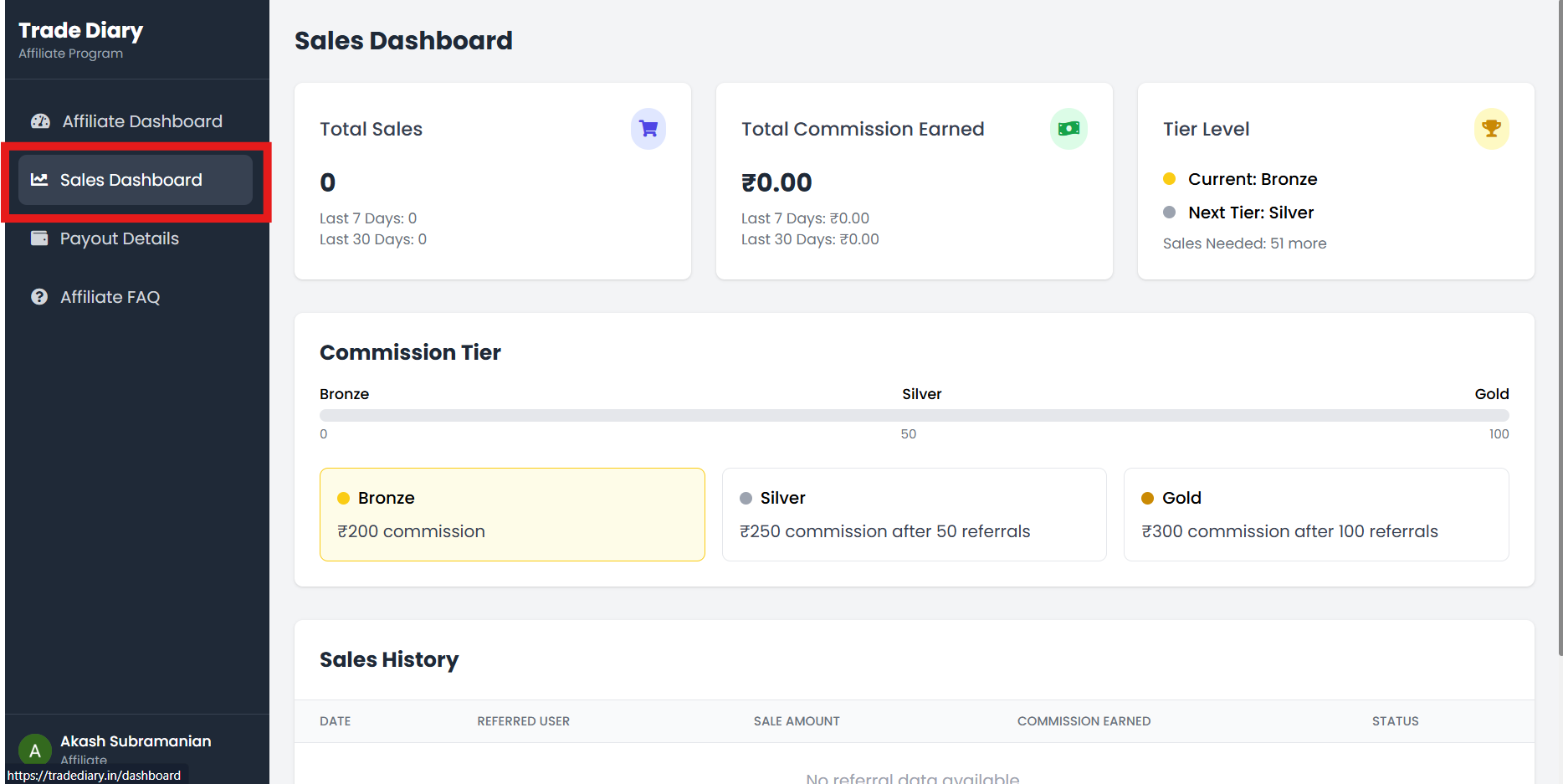The width and height of the screenshot is (1563, 784).
Task: Click the Sales Dashboard page title
Action: (x=403, y=40)
